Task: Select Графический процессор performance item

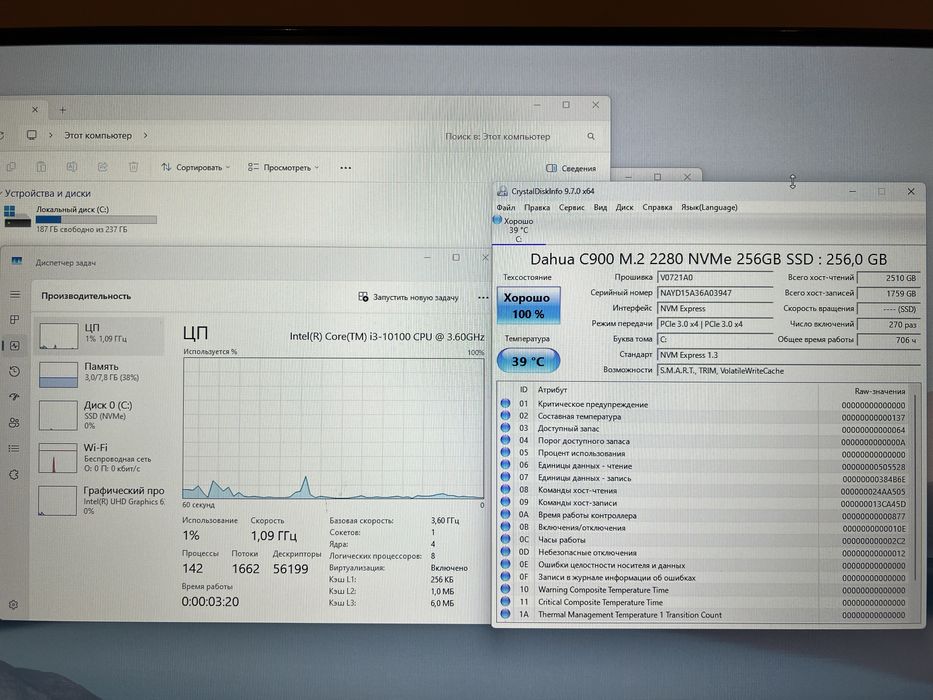Action: tap(99, 499)
